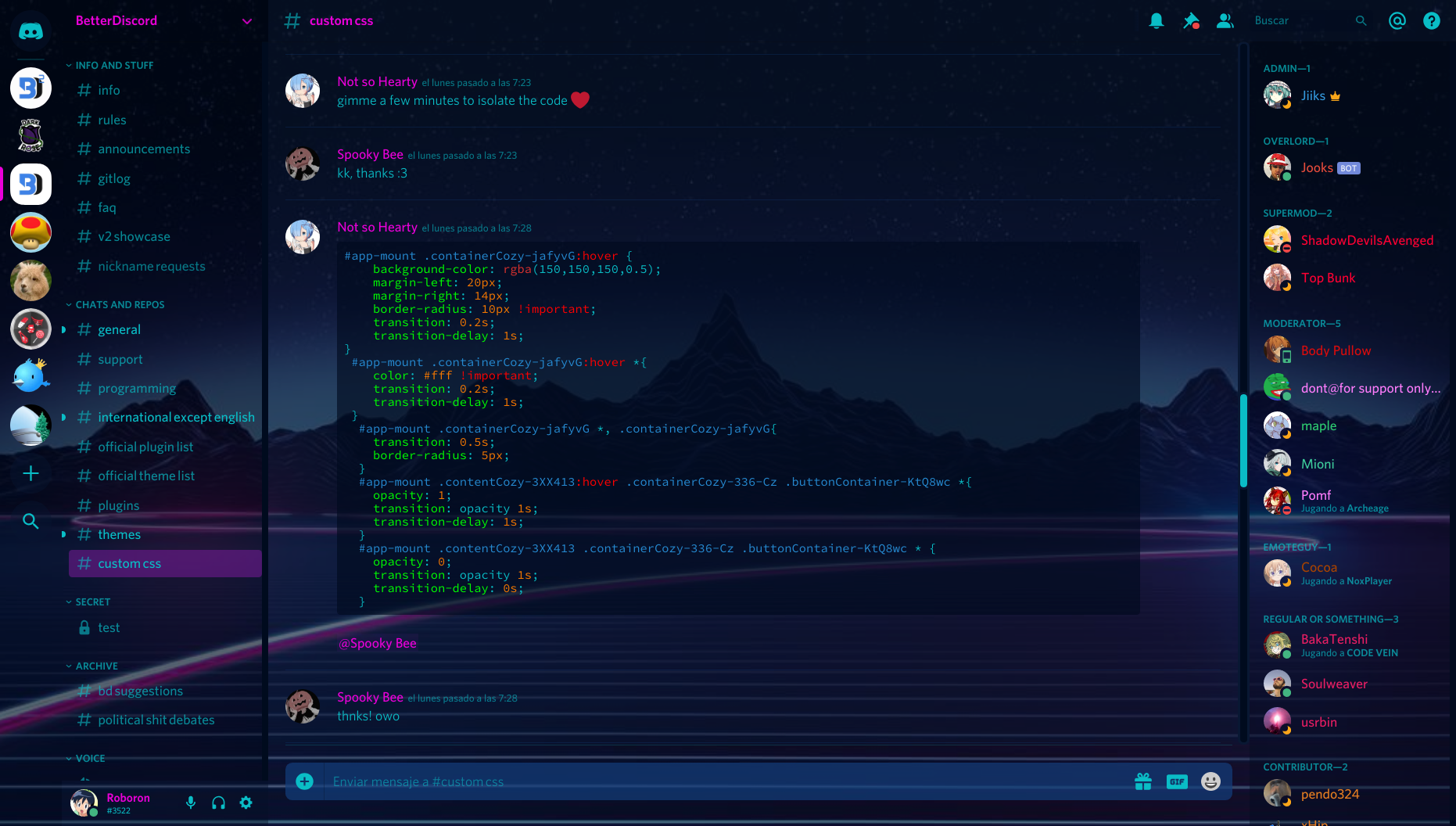Open Jooks bot profile
Screen dimensions: 1456x826
(x=1351, y=167)
